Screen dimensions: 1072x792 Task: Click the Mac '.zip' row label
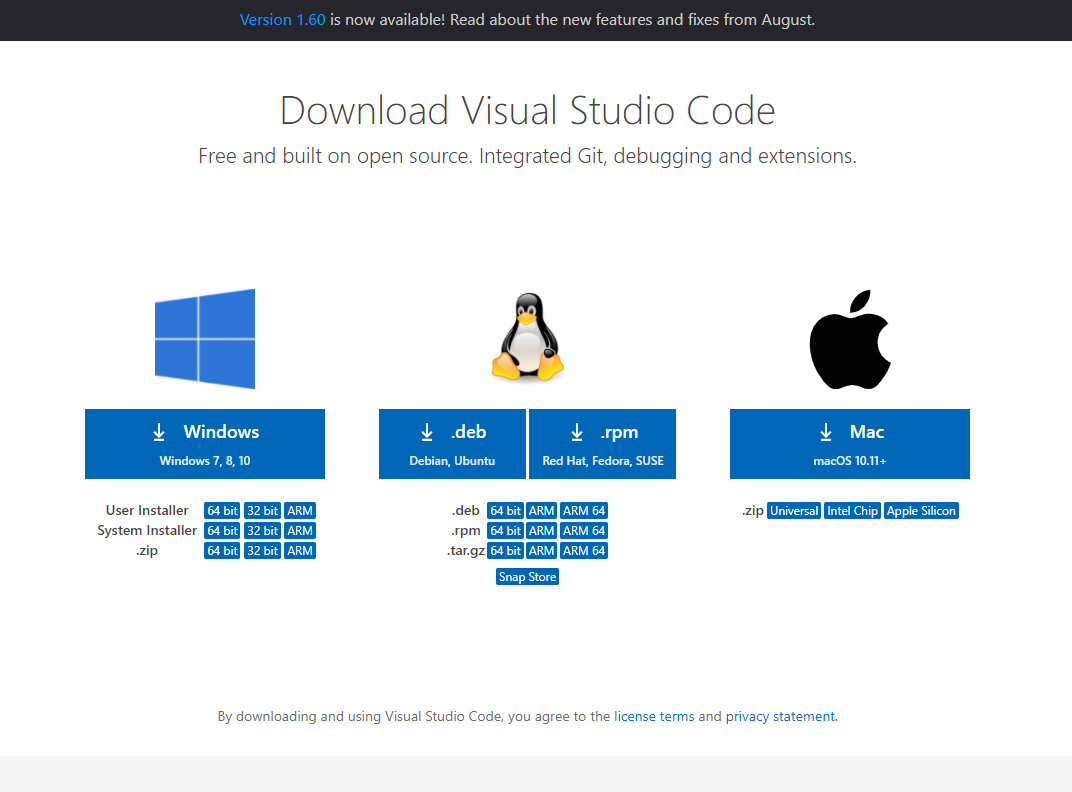coord(753,511)
